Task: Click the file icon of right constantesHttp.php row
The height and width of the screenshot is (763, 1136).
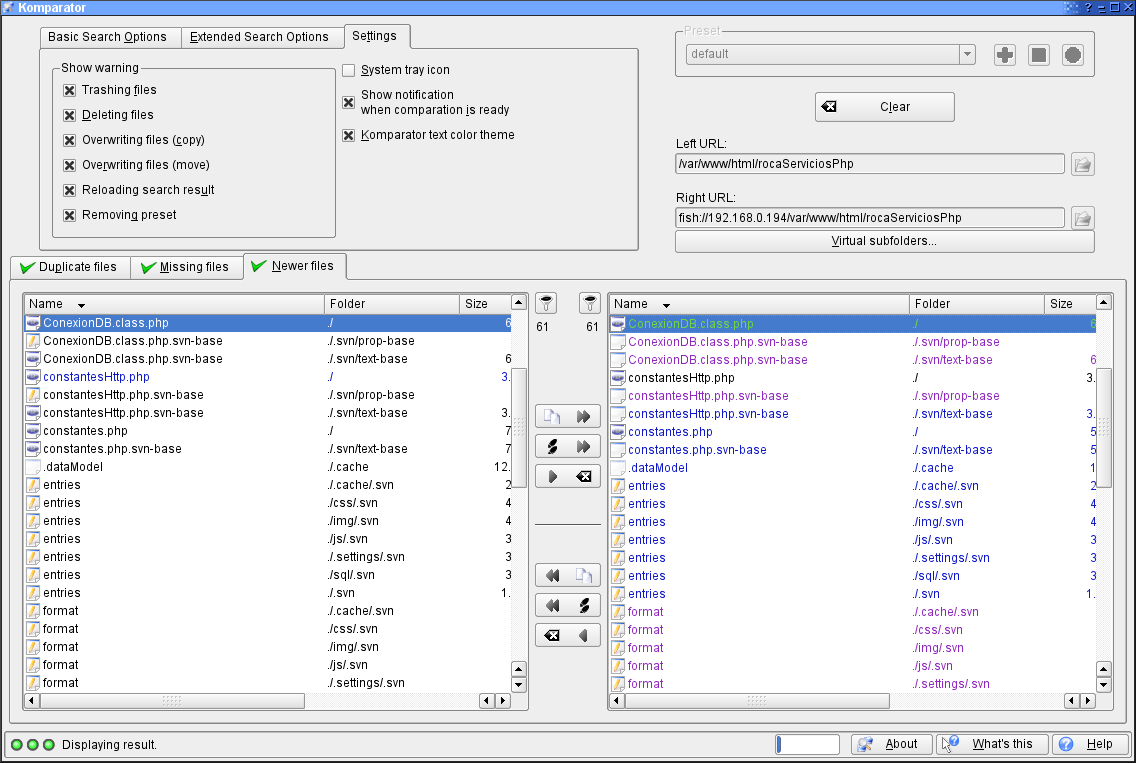Action: click(x=617, y=378)
